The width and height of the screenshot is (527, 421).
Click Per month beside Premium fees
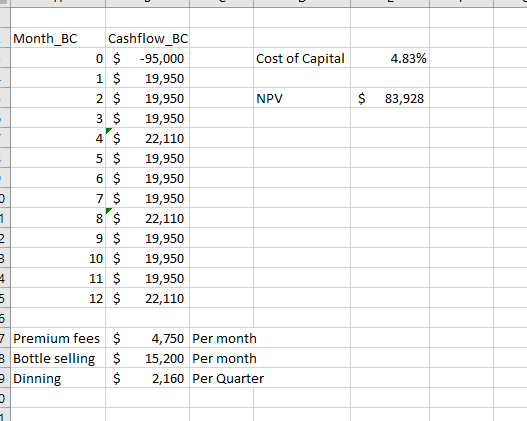click(224, 338)
